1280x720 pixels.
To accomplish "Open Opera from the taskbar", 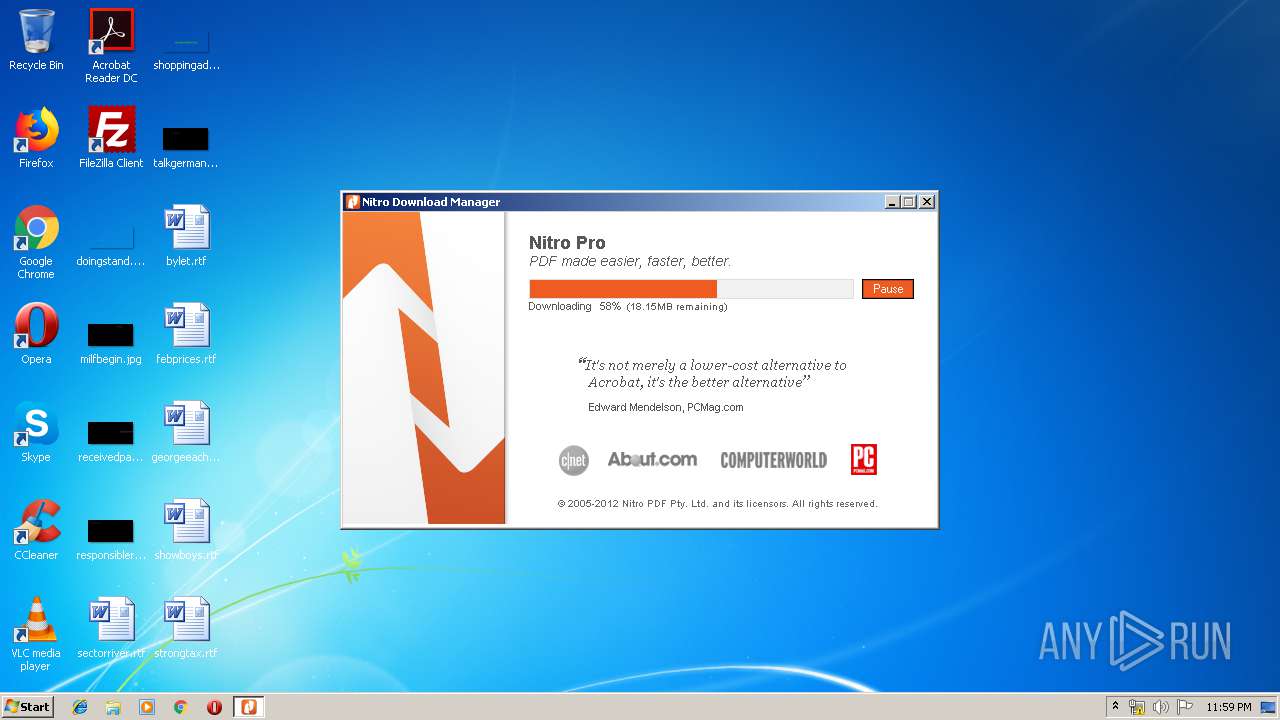I will (214, 707).
